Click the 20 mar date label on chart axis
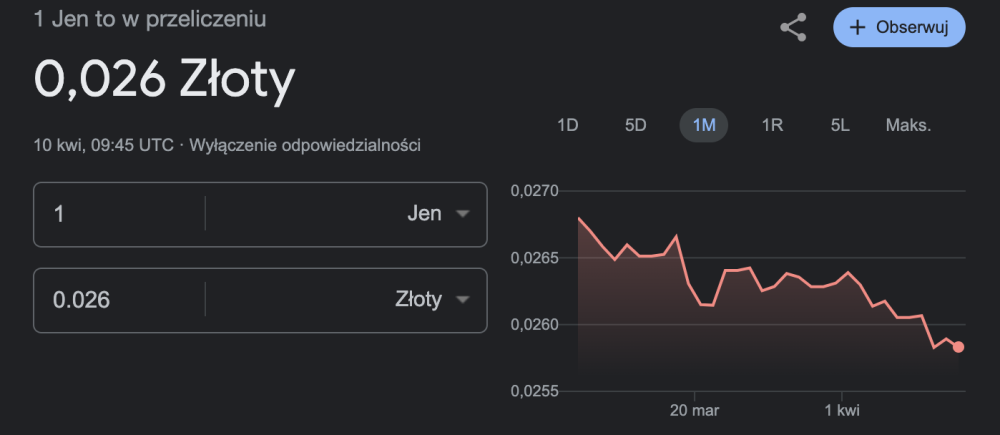 [x=695, y=411]
